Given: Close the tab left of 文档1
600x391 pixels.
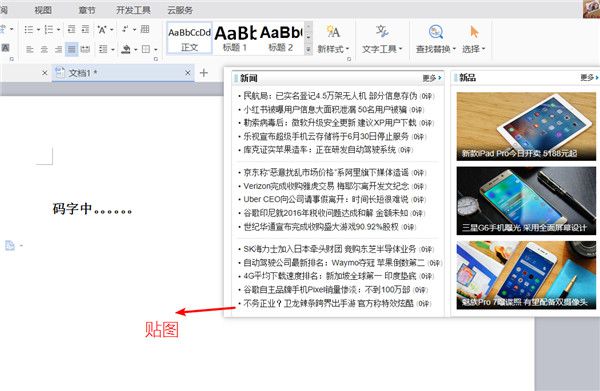Looking at the screenshot, I should point(44,73).
